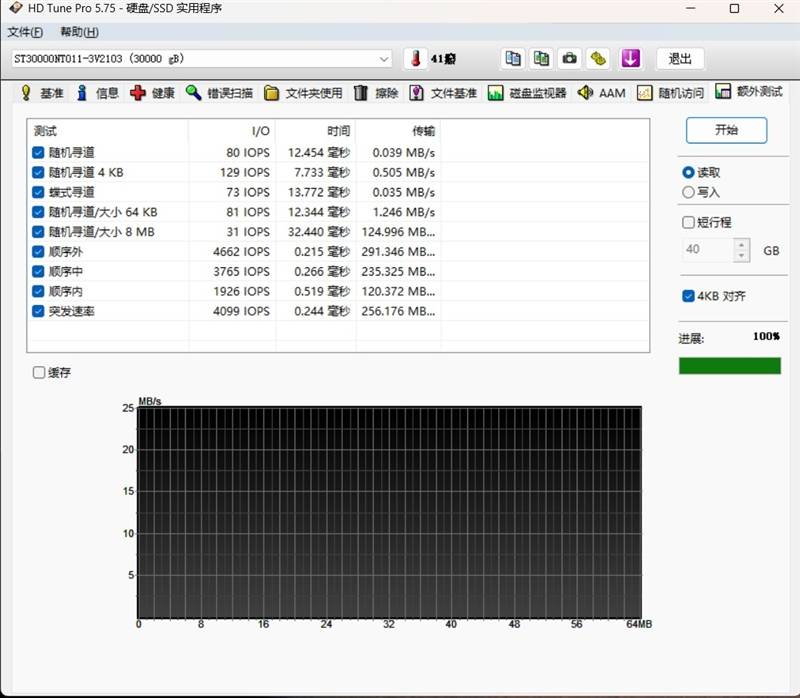The width and height of the screenshot is (800, 698).
Task: Uncheck the 突发速率 test checkbox
Action: pos(38,311)
